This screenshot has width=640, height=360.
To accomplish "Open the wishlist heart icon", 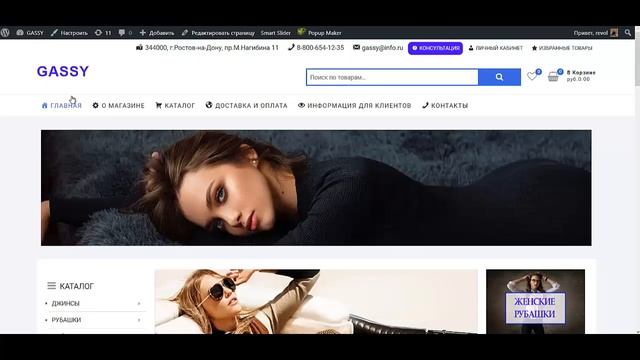I will (x=533, y=76).
